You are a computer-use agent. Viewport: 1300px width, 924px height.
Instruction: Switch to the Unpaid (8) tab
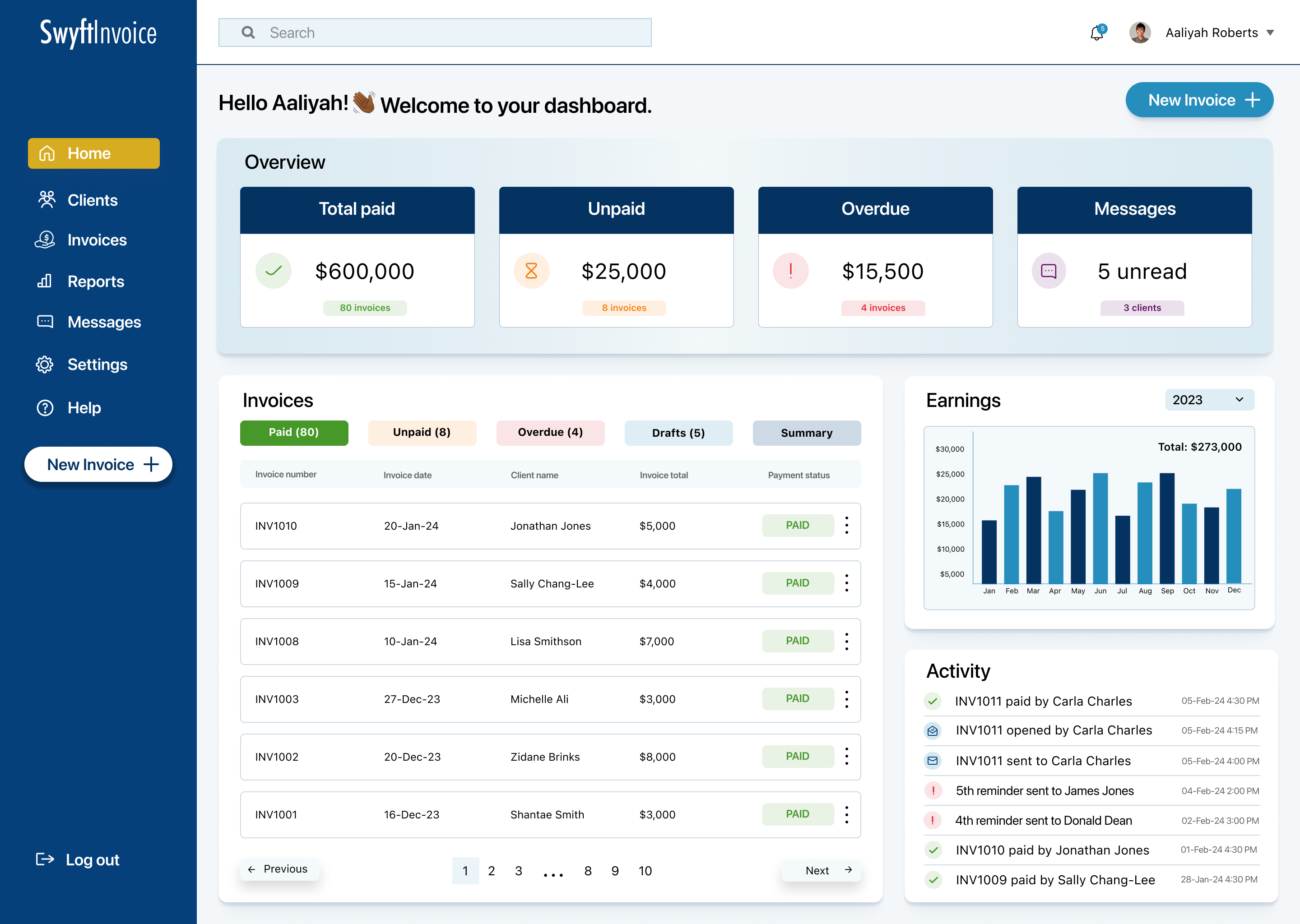[x=422, y=432]
